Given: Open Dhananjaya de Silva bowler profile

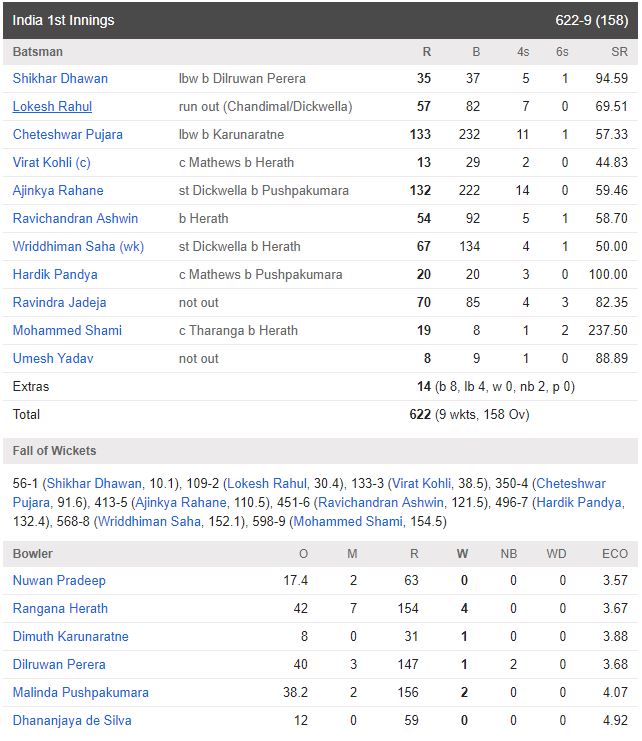Looking at the screenshot, I should pyautogui.click(x=72, y=721).
